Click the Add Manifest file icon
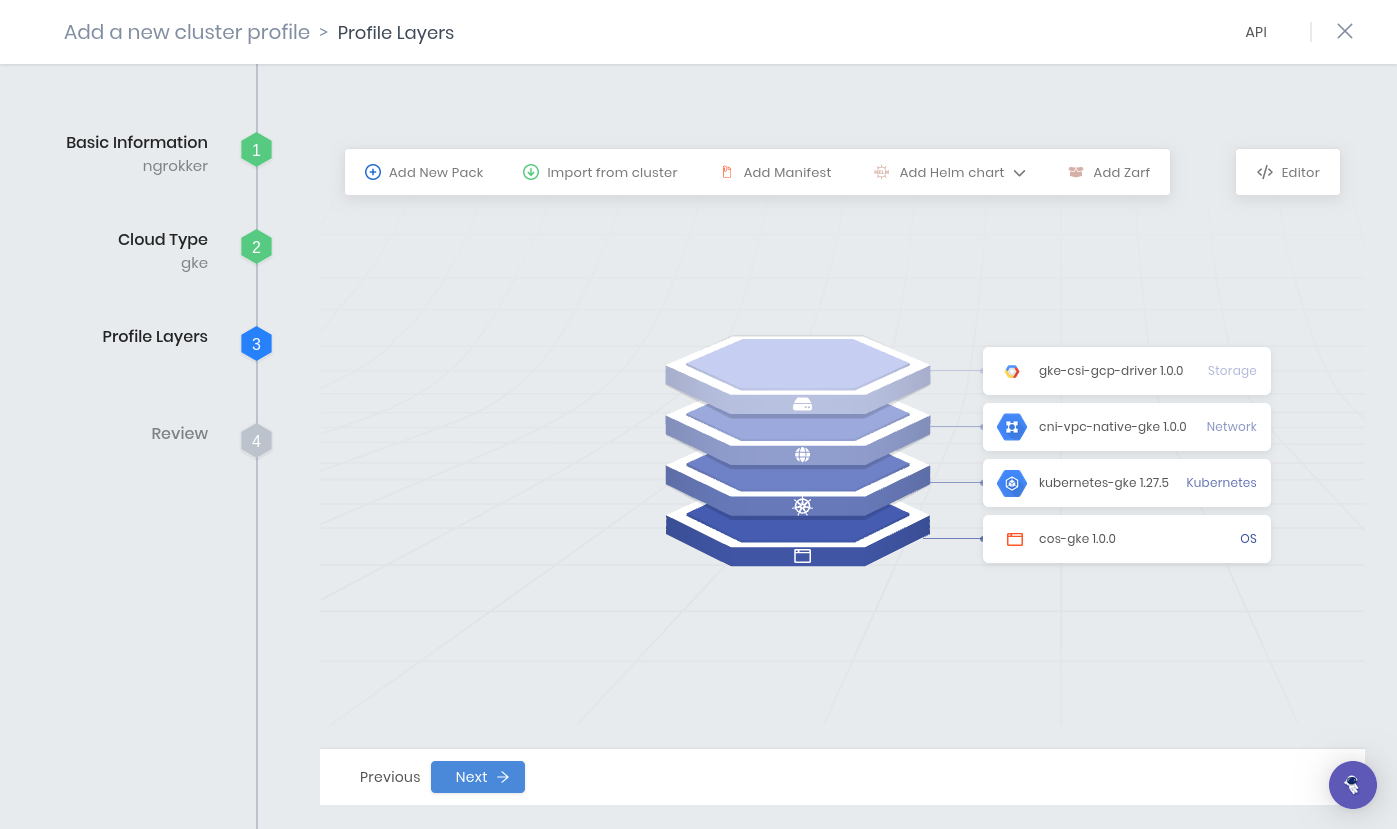The width and height of the screenshot is (1397, 829). (x=728, y=172)
